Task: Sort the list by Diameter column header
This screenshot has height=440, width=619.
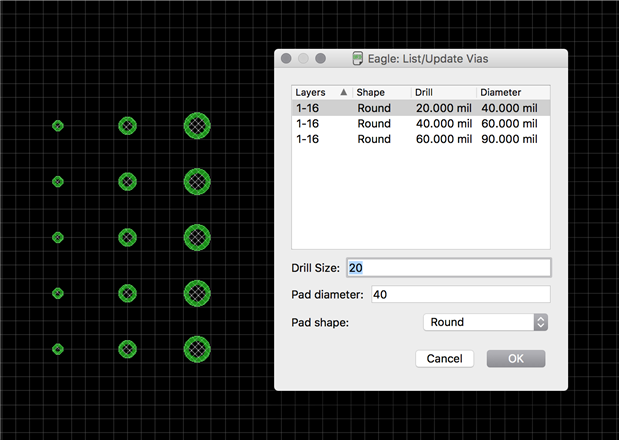Action: coord(512,92)
